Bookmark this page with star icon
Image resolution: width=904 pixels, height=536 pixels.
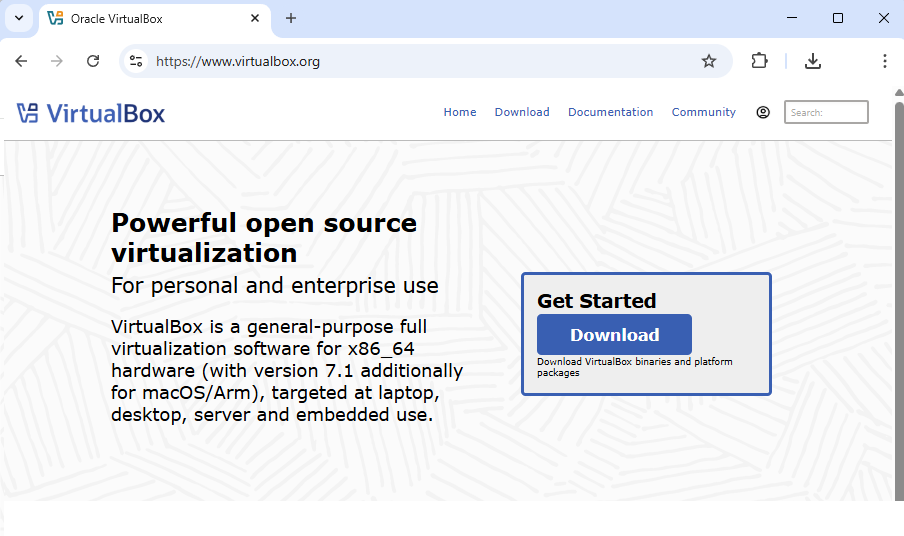point(709,61)
